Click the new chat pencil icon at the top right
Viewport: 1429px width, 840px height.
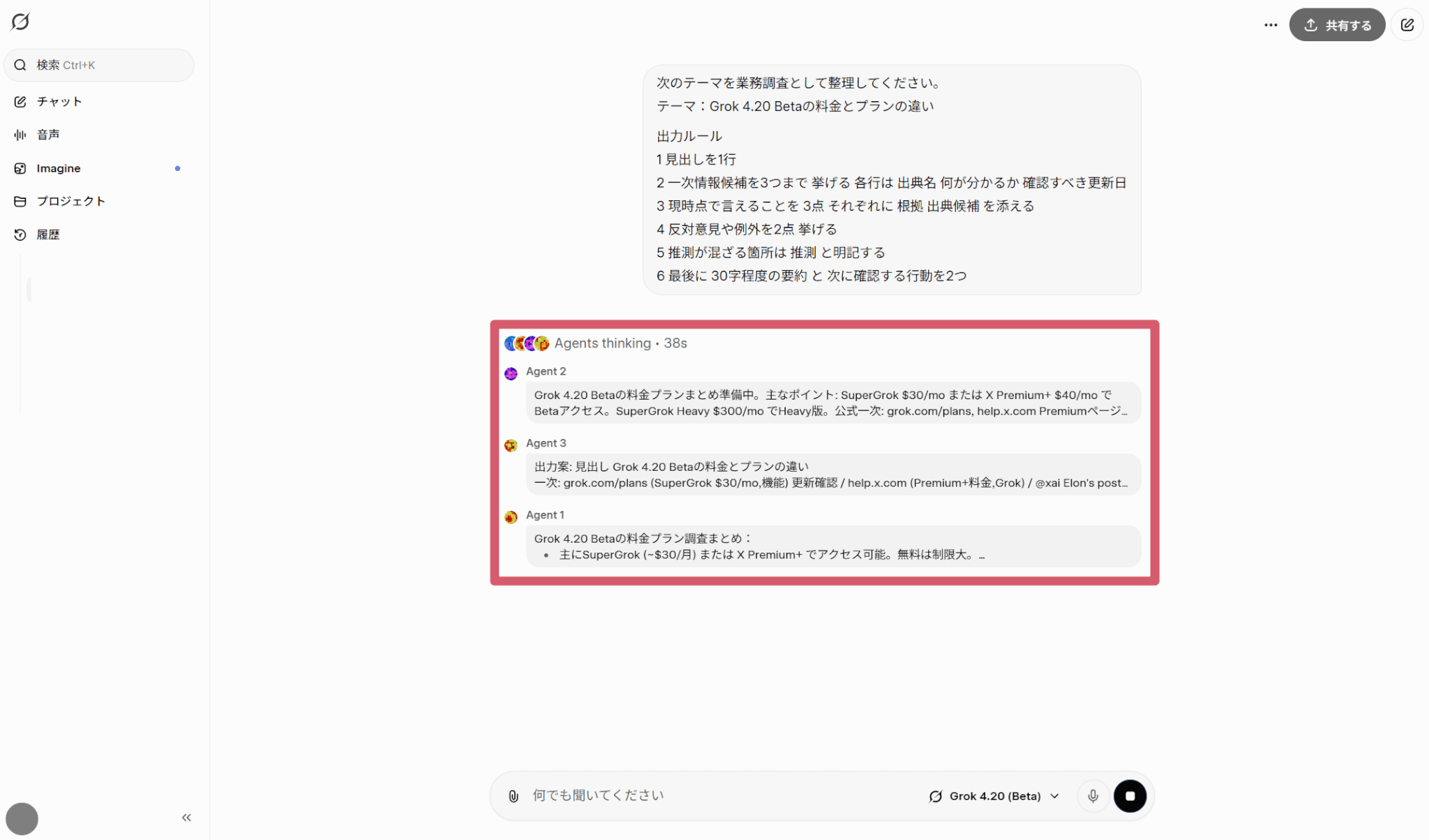pos(1407,25)
